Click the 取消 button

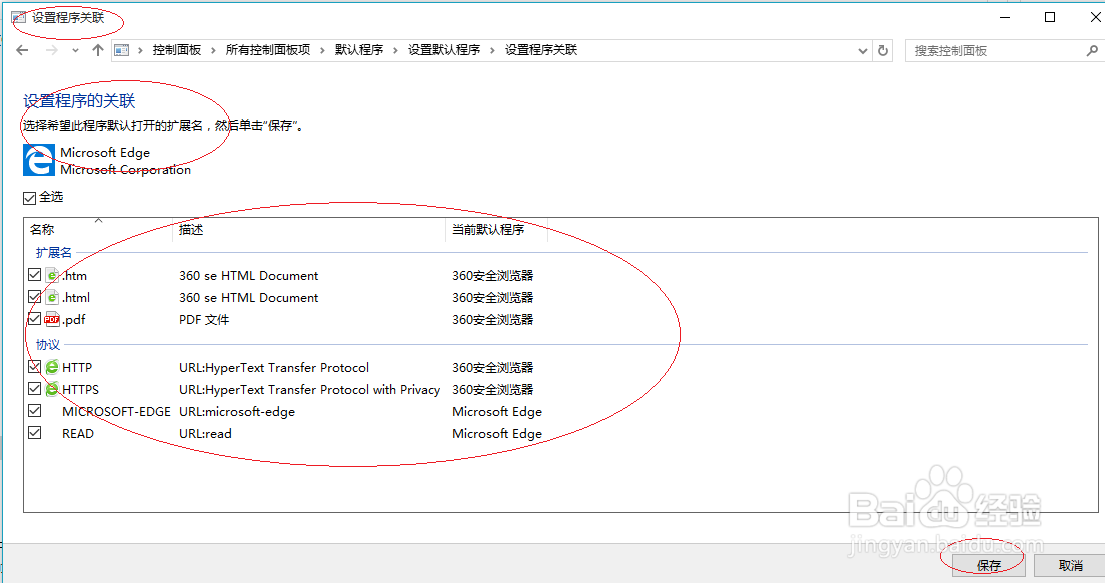tap(1070, 565)
